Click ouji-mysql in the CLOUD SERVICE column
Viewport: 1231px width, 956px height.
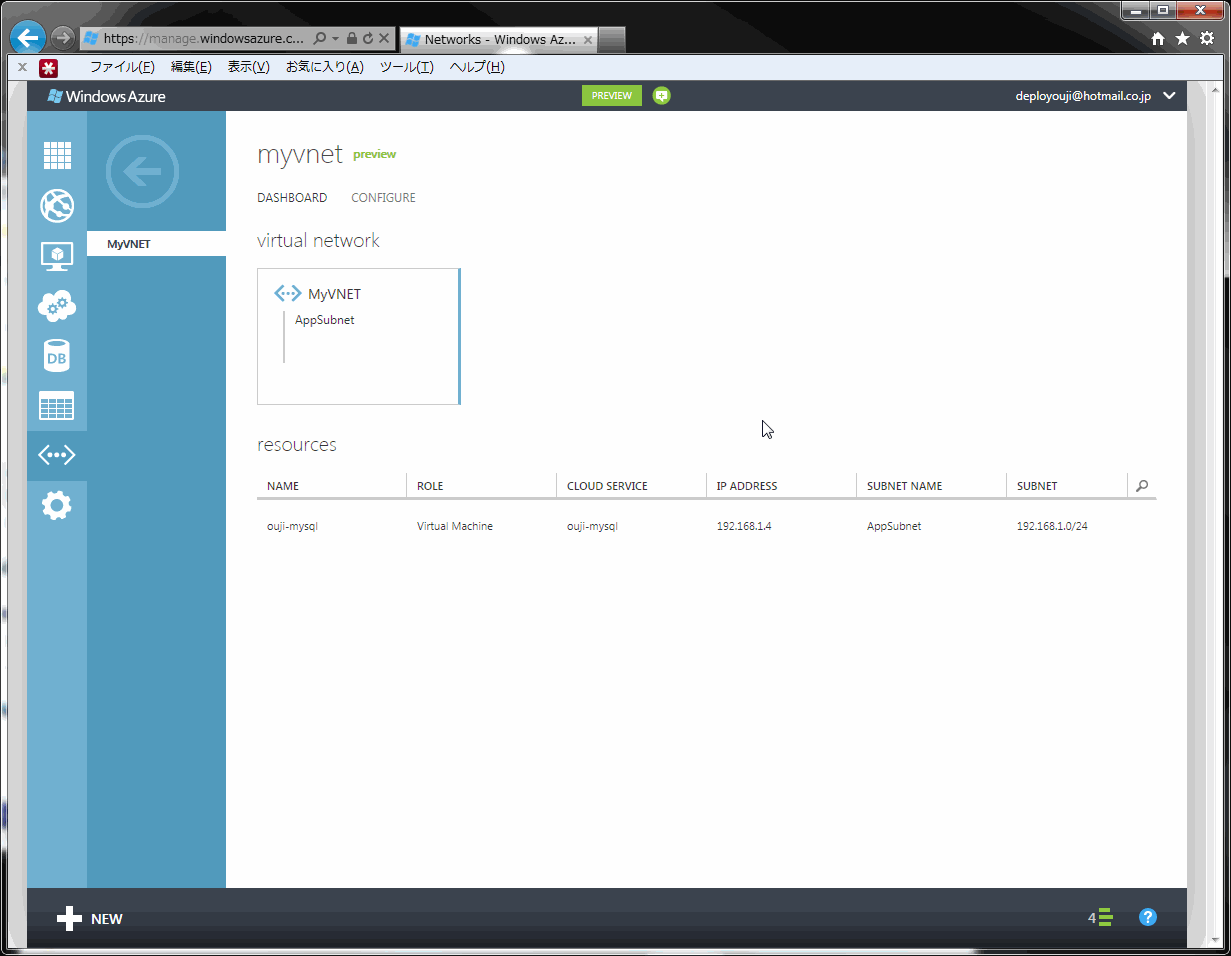(592, 526)
